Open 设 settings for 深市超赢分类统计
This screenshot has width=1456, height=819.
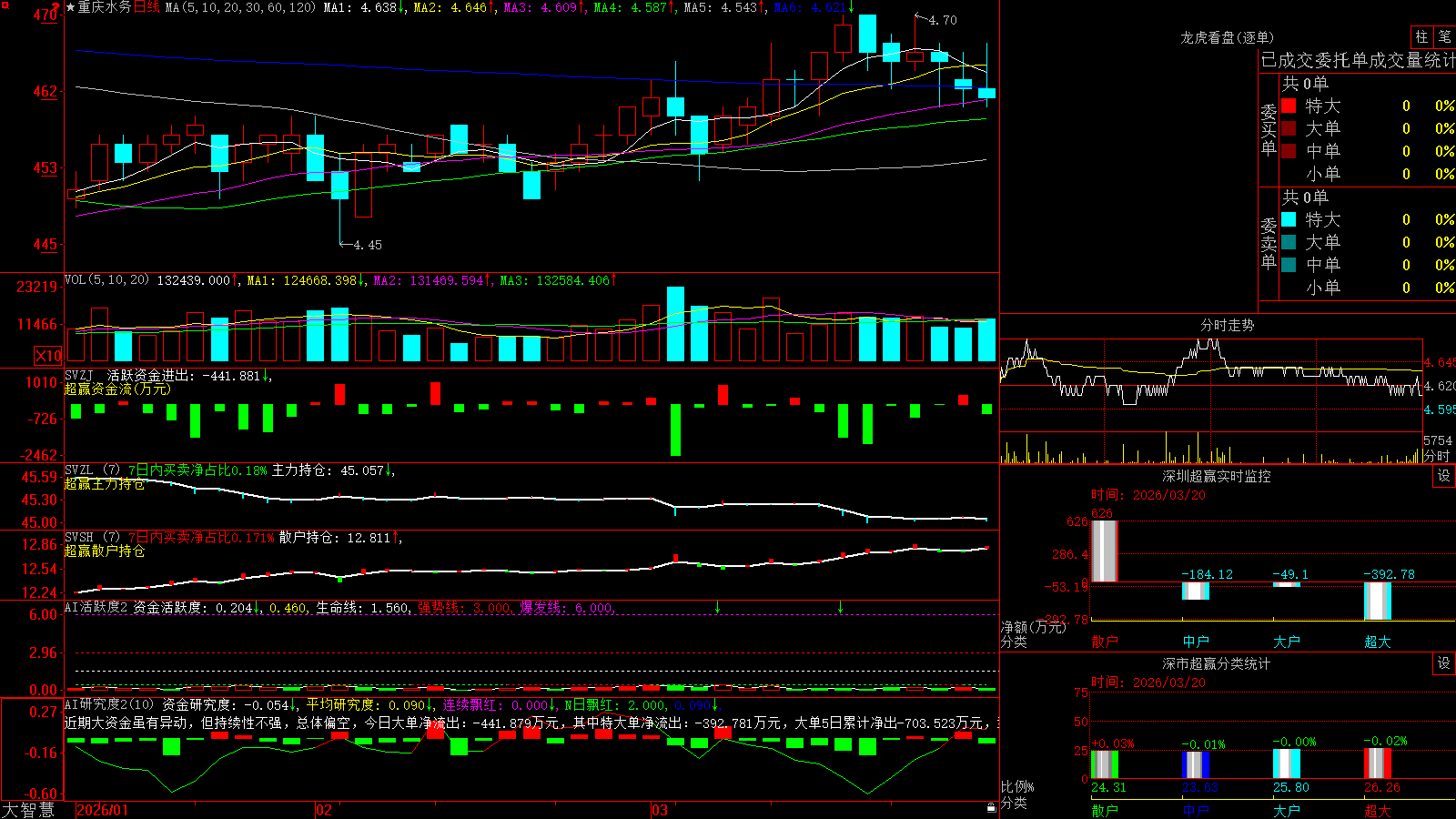click(1444, 663)
